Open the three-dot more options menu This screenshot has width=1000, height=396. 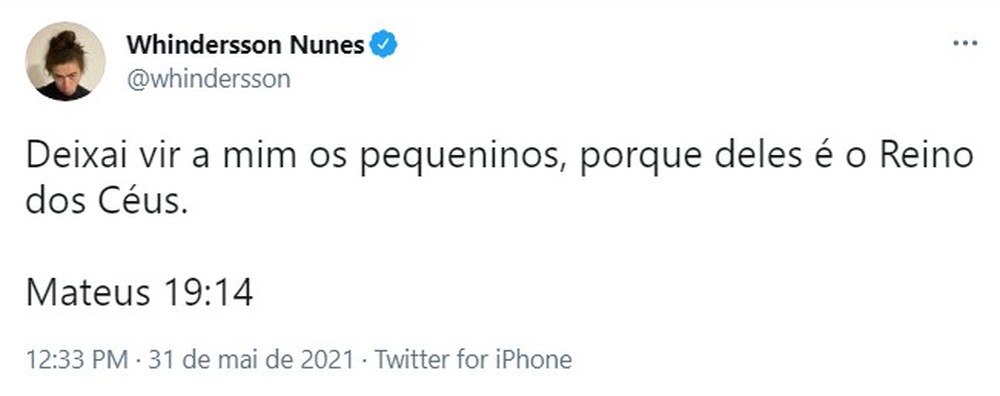click(965, 43)
